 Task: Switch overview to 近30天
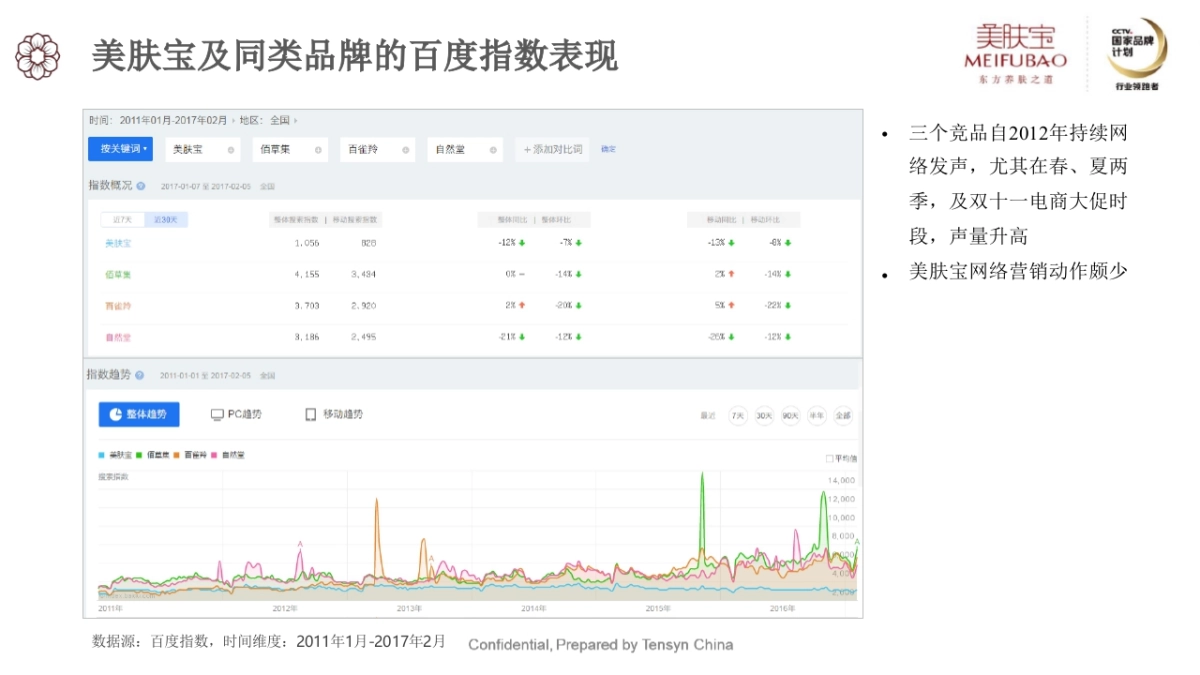165,220
